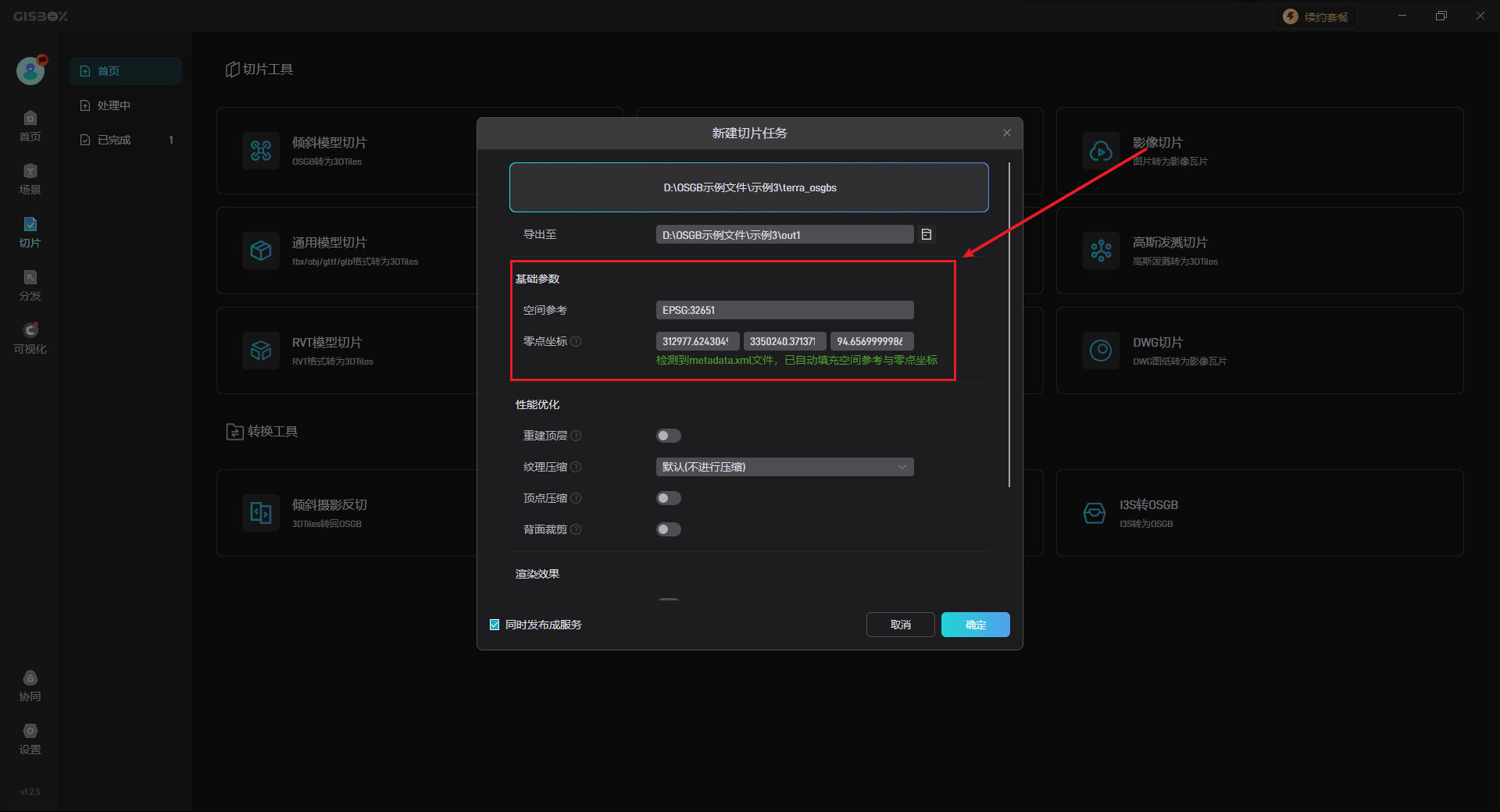Open 分发 section in sidebar
Image resolution: width=1500 pixels, height=812 pixels.
click(30, 286)
